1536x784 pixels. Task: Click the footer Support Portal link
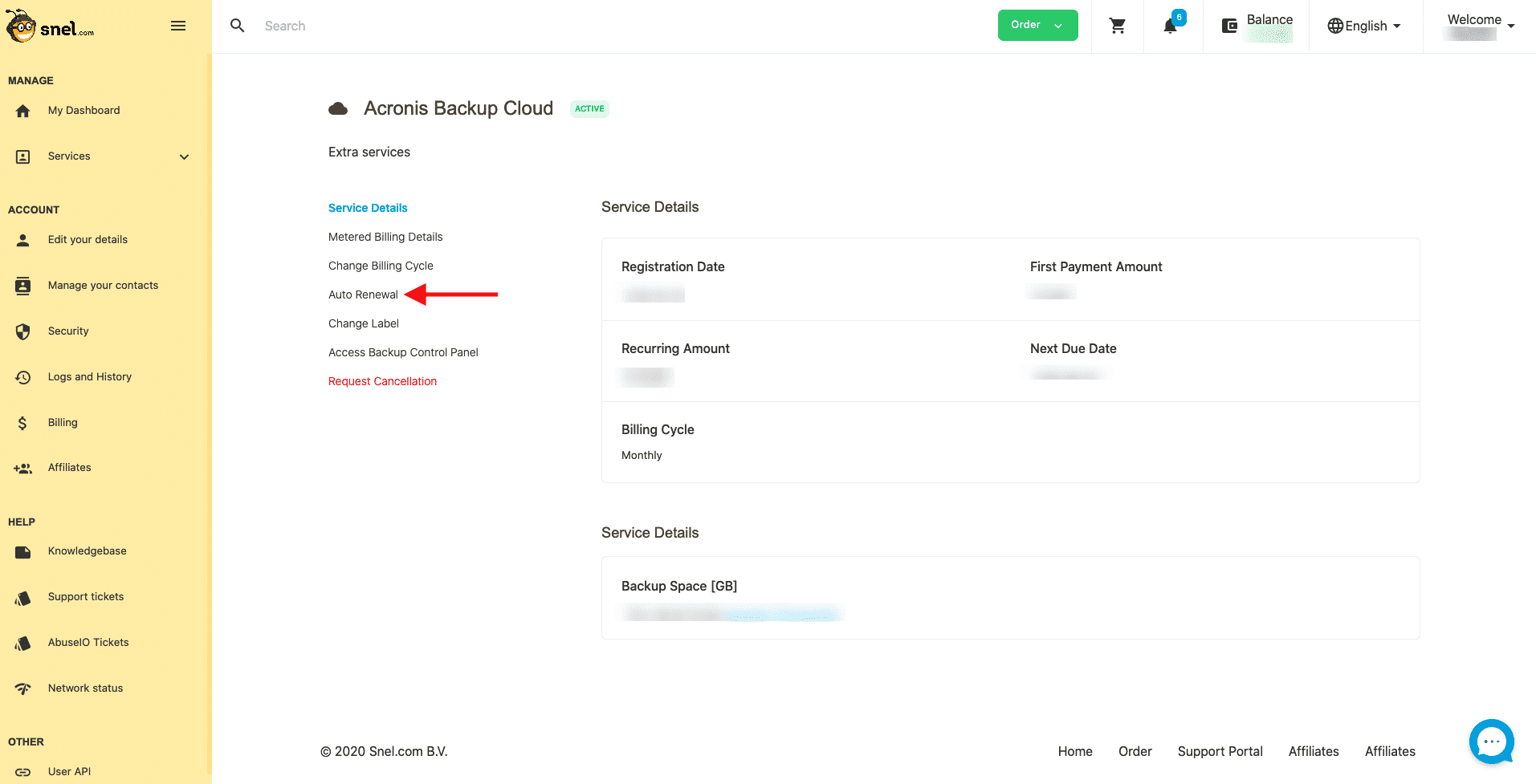1220,752
